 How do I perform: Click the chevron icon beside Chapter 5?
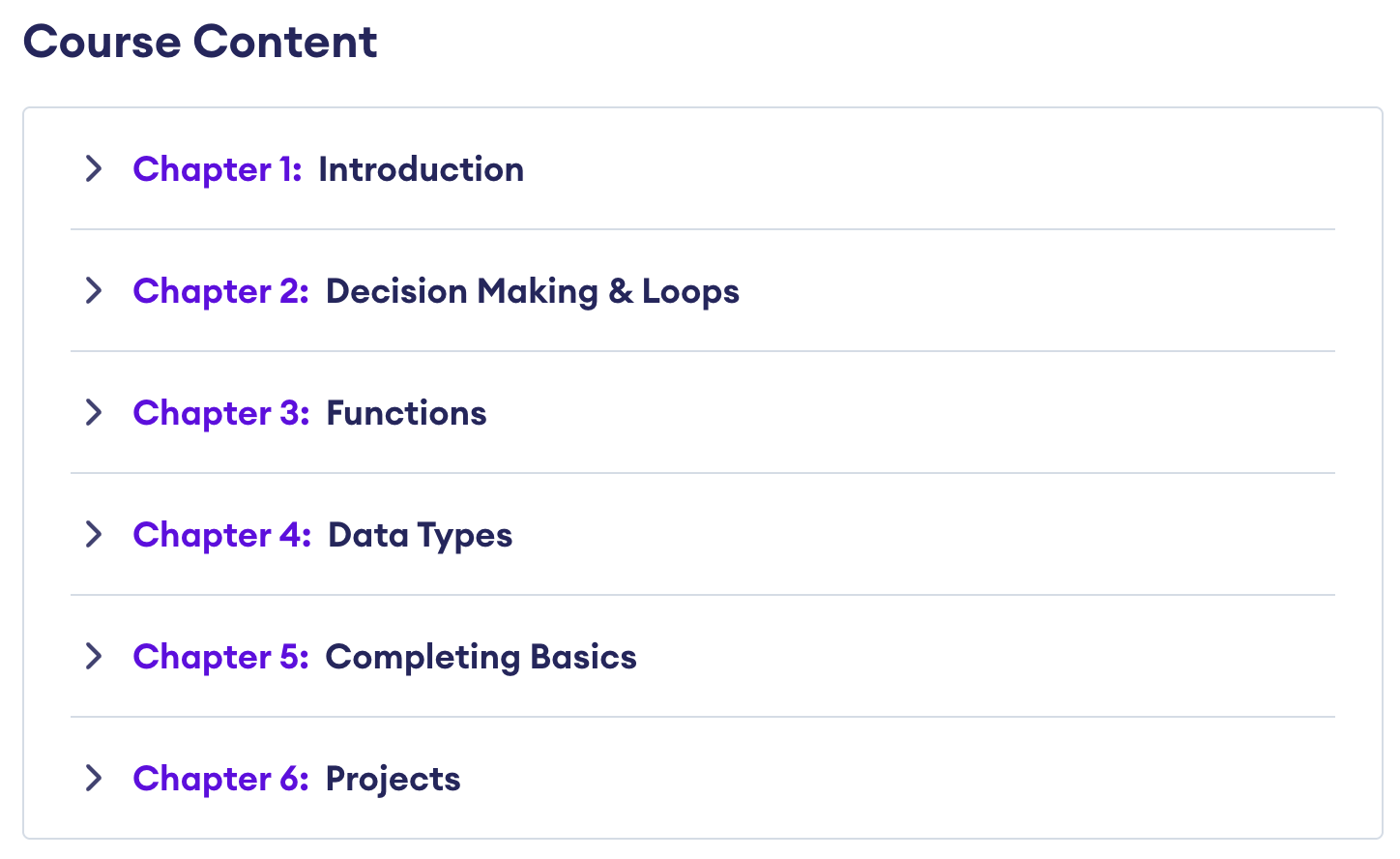[x=94, y=657]
